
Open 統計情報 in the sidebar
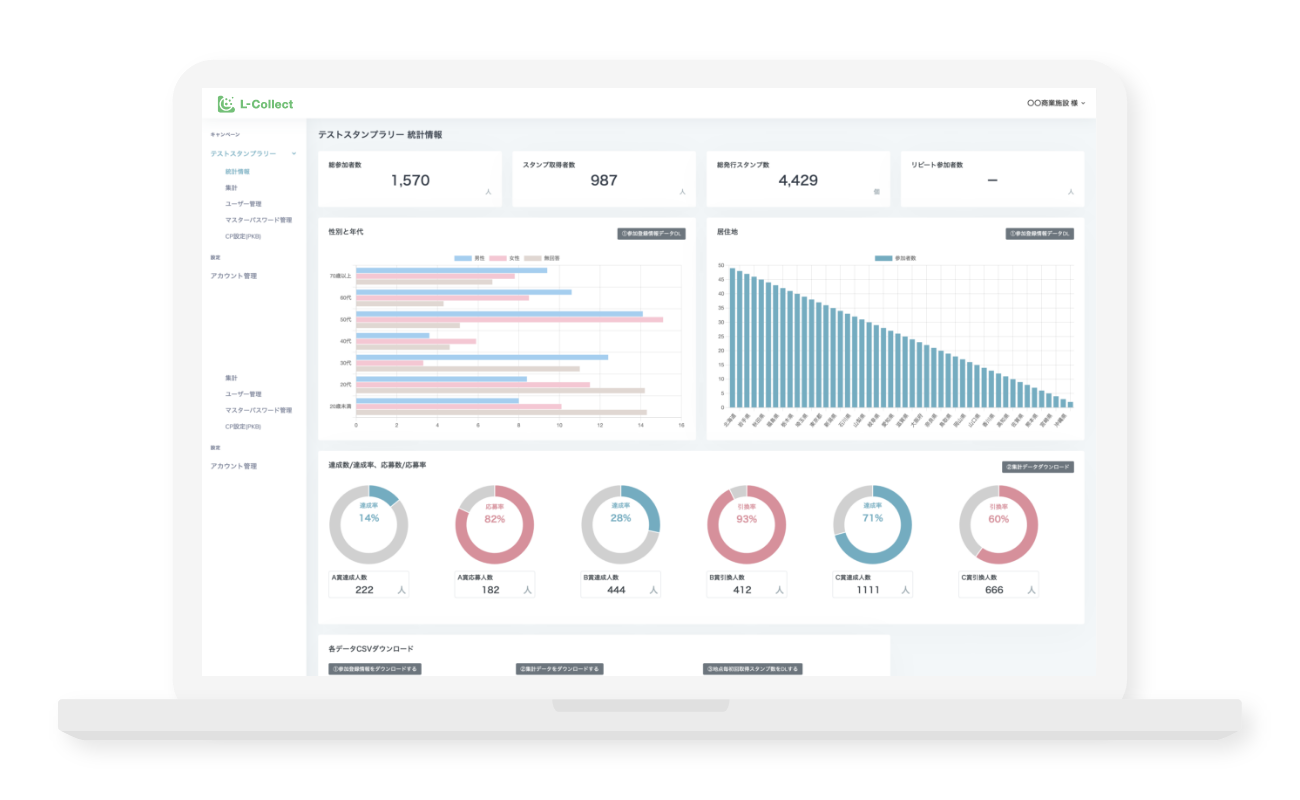point(237,172)
